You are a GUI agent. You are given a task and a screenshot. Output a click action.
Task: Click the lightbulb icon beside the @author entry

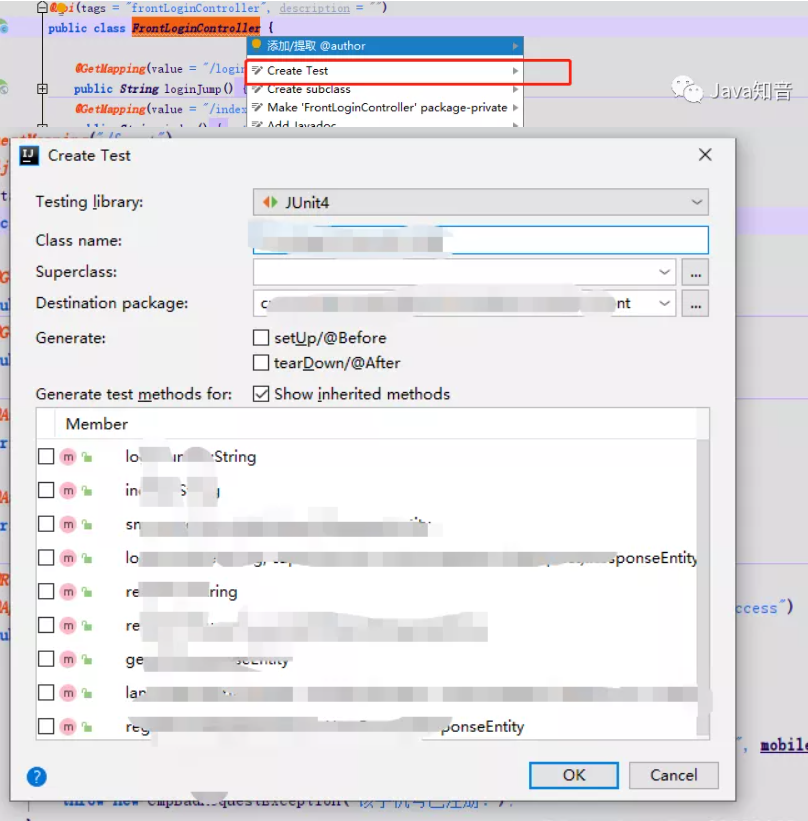click(256, 45)
